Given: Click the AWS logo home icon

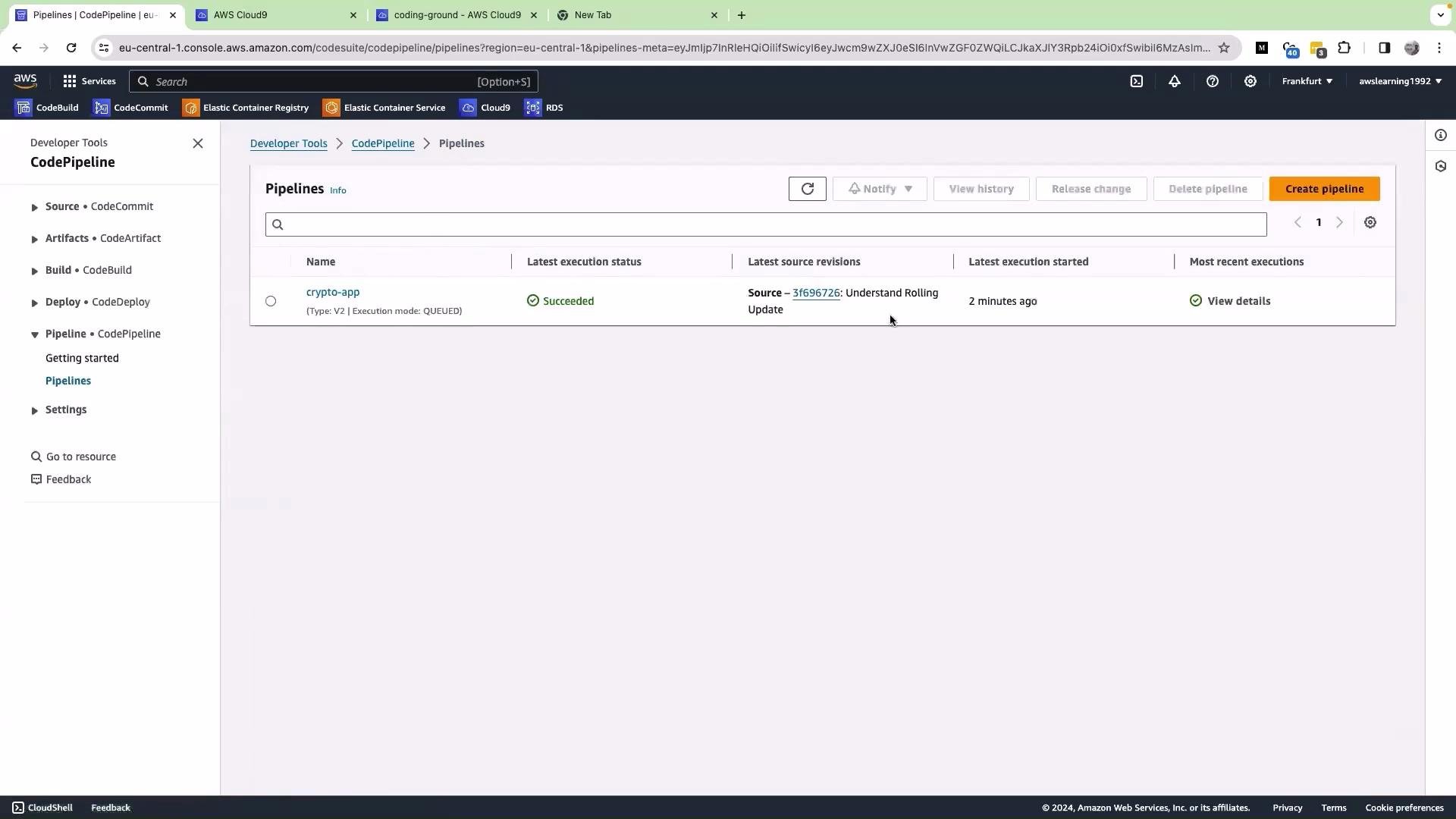Looking at the screenshot, I should (25, 80).
